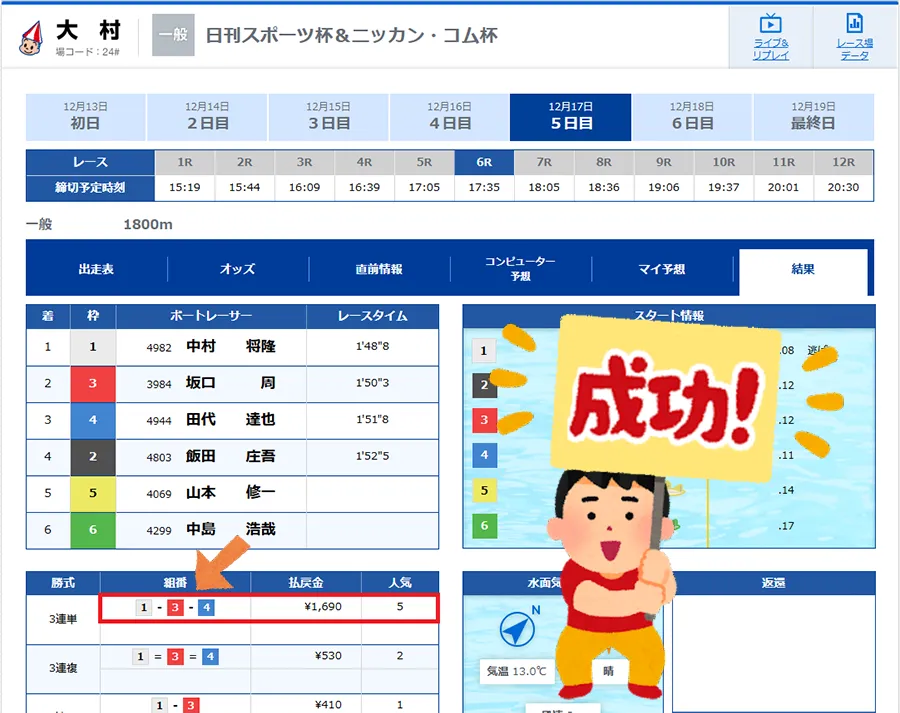Image resolution: width=900 pixels, height=713 pixels.
Task: Choose the 12月19日 最終日 date tab
Action: [x=813, y=116]
